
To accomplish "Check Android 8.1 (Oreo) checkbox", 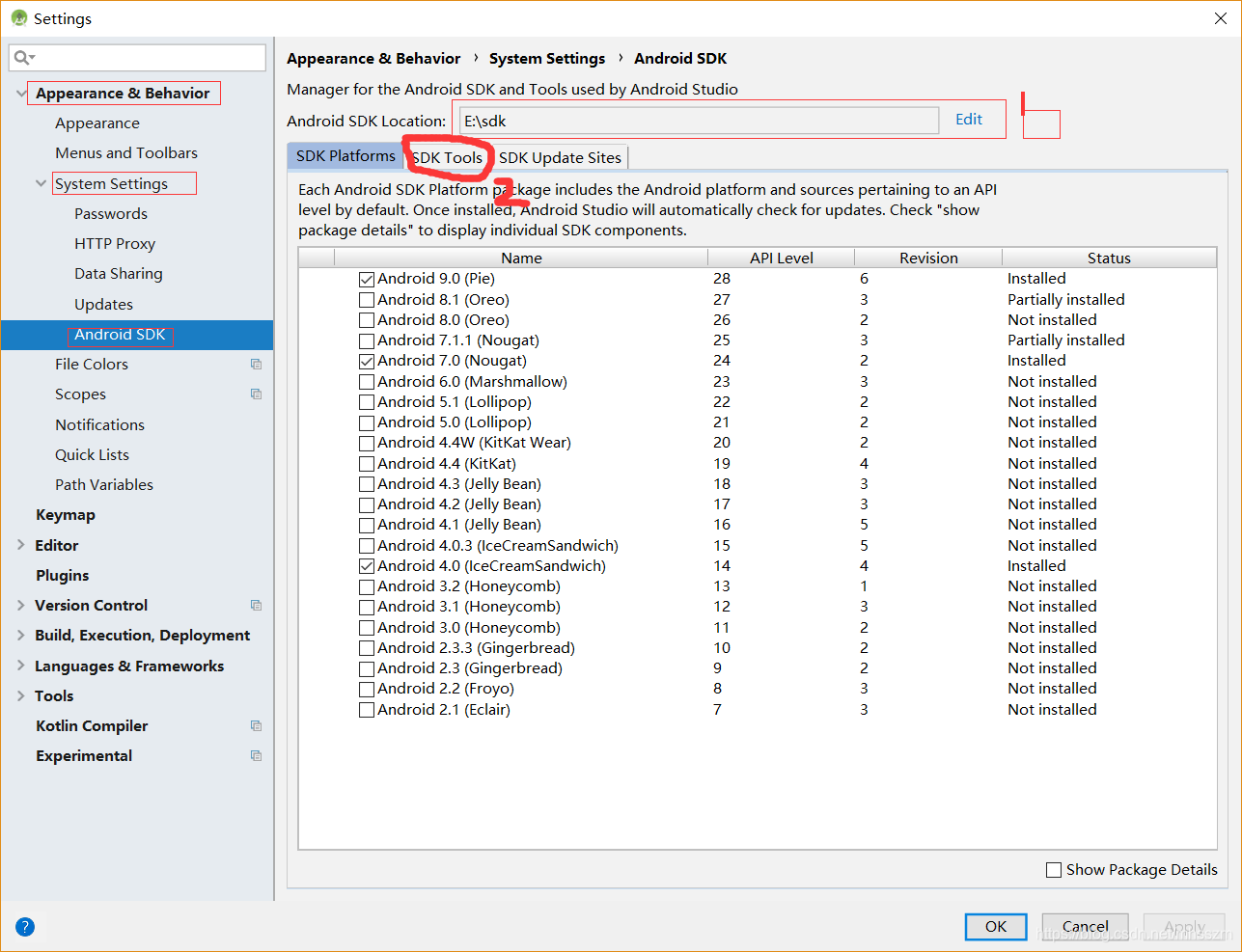I will [x=367, y=300].
